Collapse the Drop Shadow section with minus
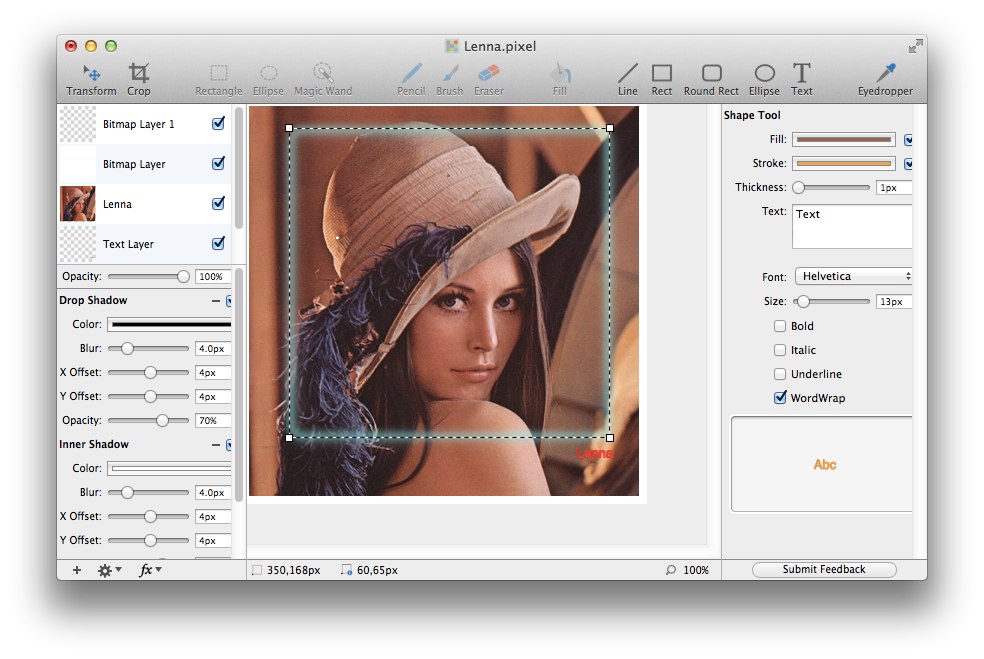This screenshot has height=659, width=984. coord(216,300)
